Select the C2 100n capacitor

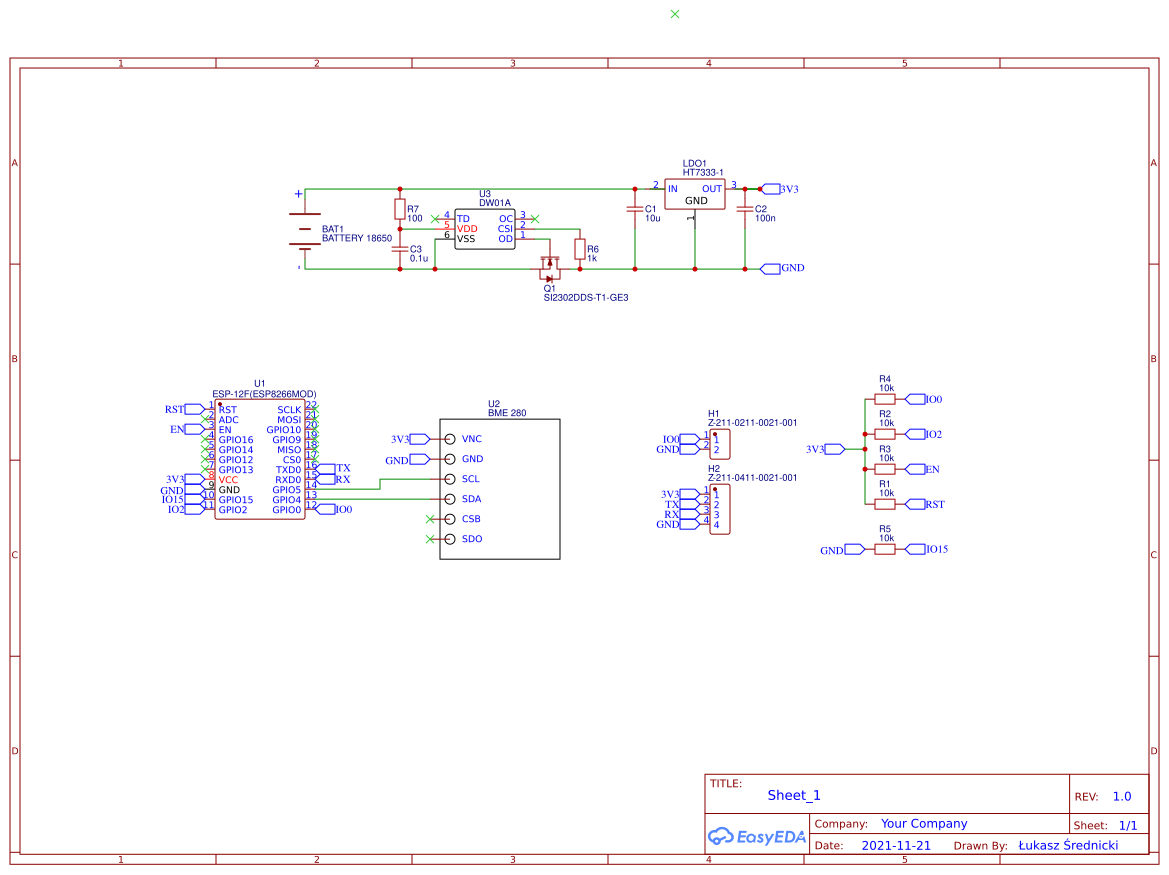click(744, 210)
